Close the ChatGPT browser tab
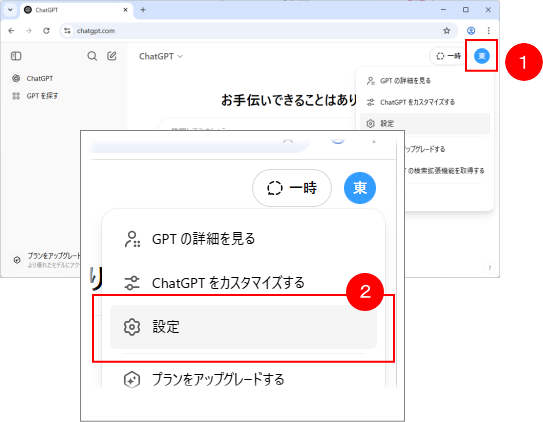Screen dimensions: 543x422 pos(125,10)
